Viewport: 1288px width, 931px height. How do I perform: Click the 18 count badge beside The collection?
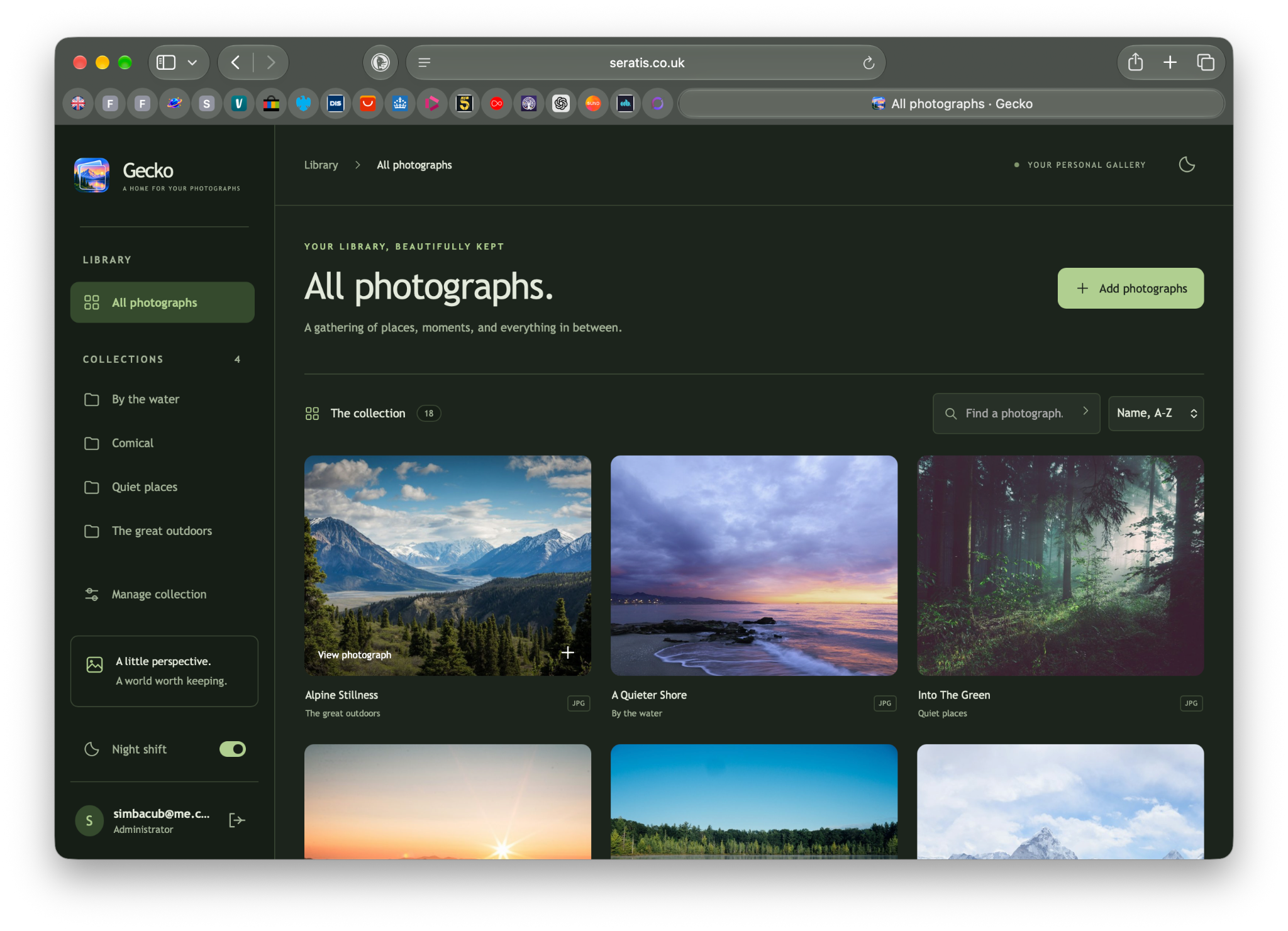click(x=429, y=413)
